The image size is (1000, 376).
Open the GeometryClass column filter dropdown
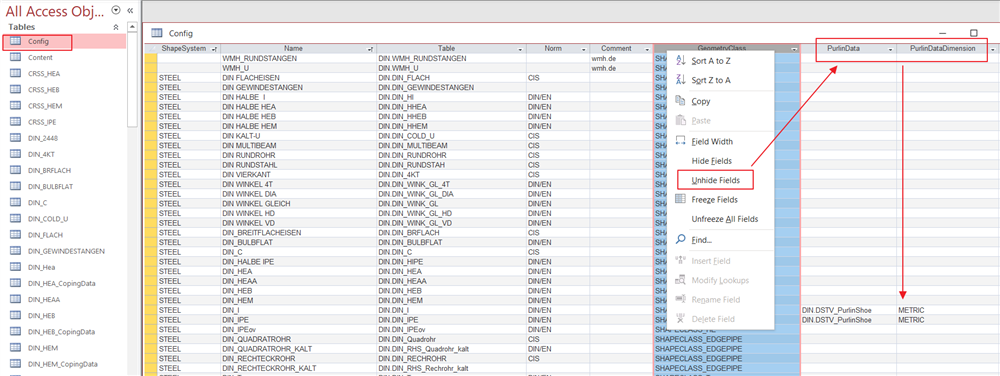[x=794, y=48]
